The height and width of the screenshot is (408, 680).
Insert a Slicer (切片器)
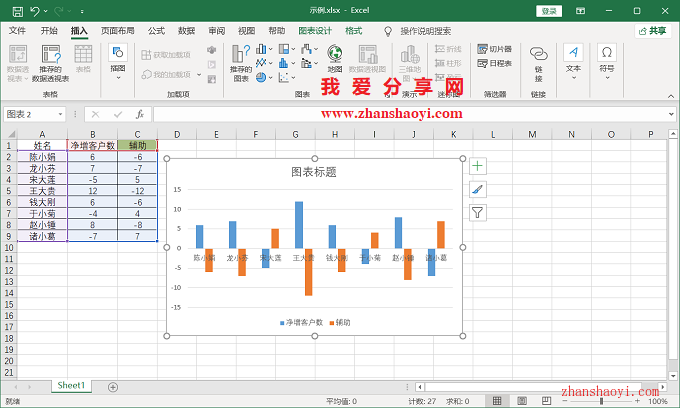494,49
